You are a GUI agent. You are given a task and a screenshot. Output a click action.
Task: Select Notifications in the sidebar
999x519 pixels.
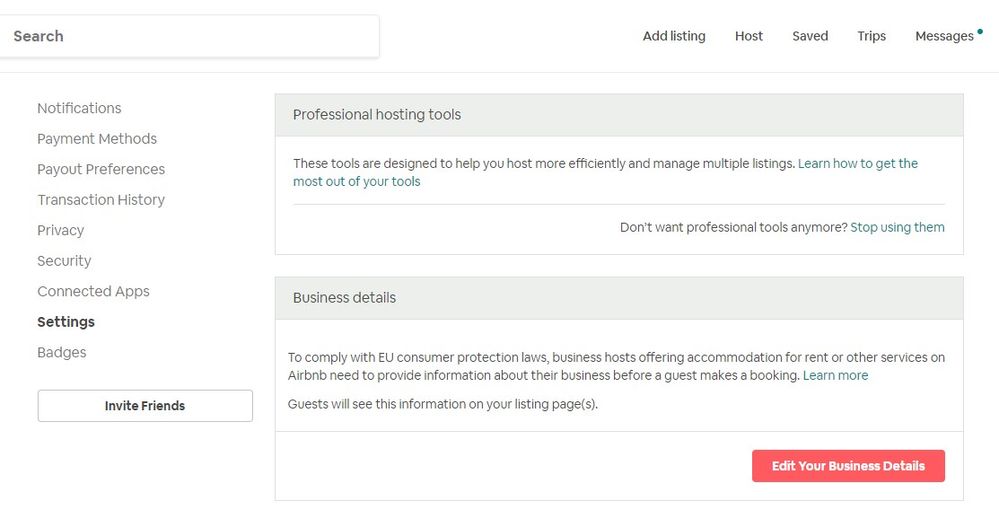tap(79, 108)
